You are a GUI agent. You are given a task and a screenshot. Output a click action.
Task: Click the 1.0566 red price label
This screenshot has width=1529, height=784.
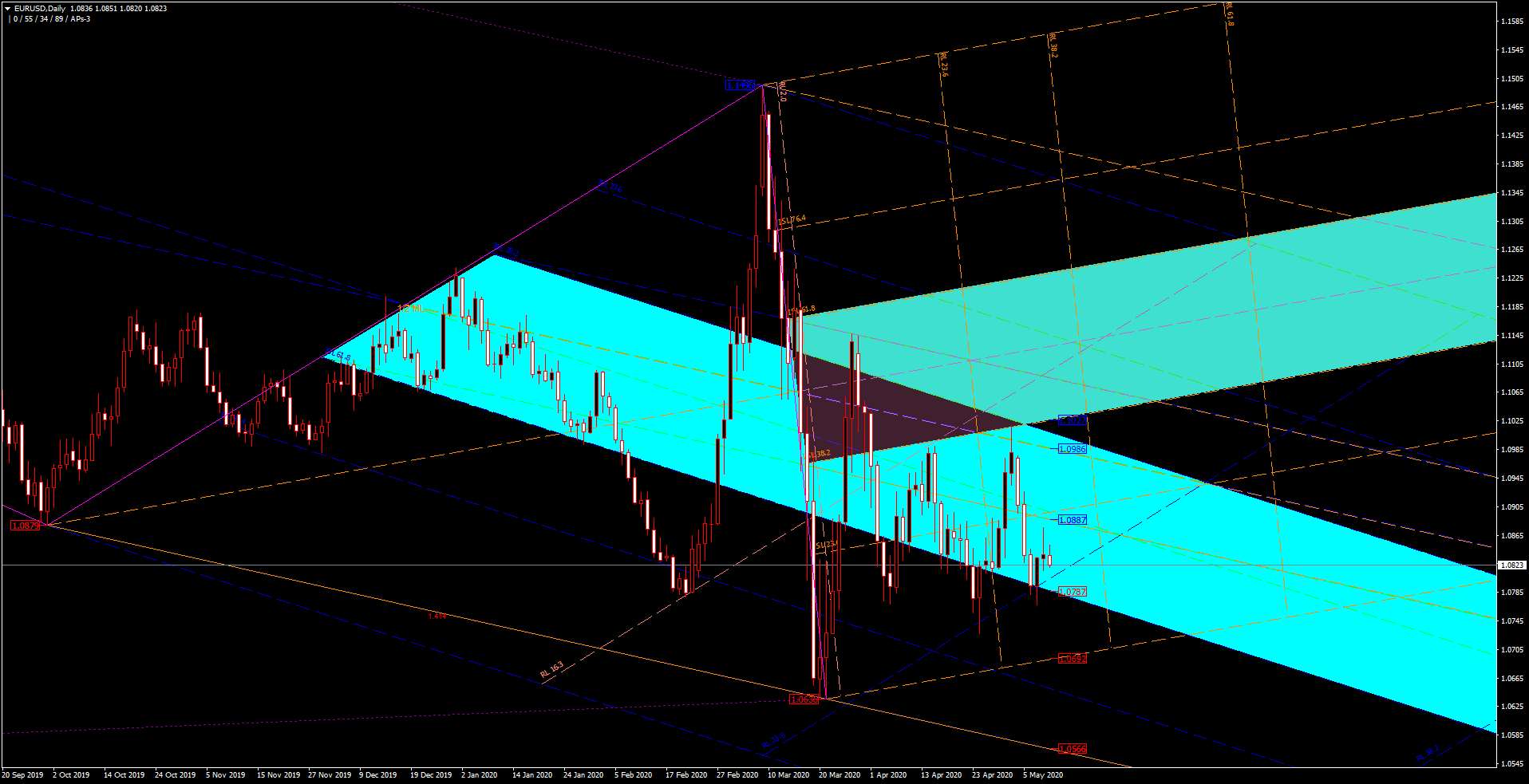coord(1072,749)
